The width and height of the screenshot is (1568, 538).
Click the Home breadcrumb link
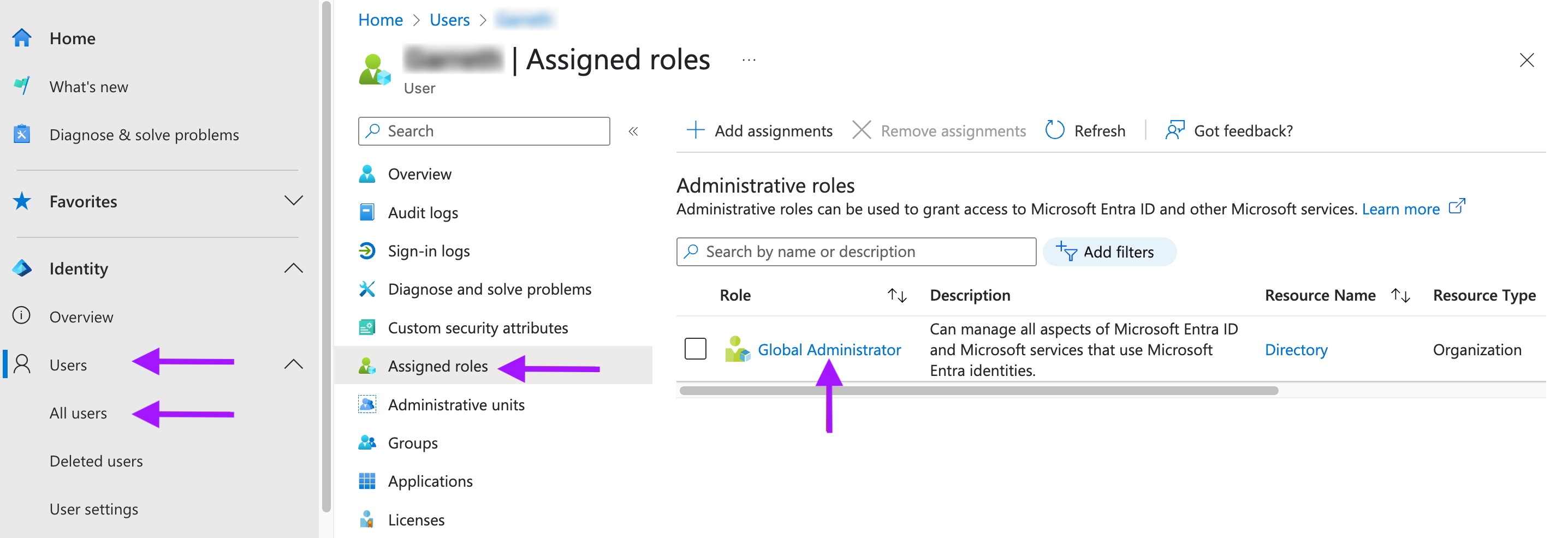(x=381, y=20)
